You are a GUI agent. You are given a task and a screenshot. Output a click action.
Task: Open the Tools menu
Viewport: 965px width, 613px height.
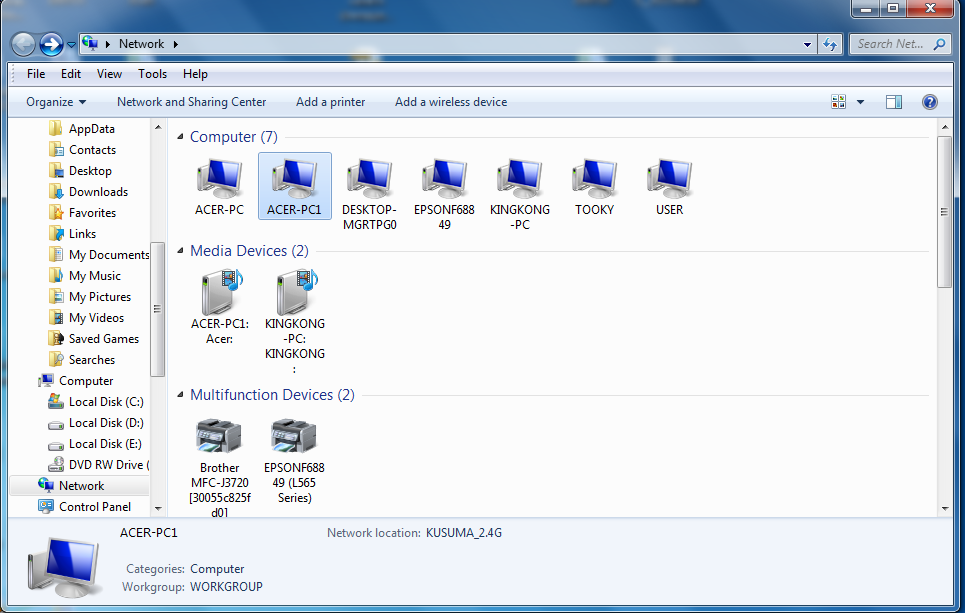152,74
